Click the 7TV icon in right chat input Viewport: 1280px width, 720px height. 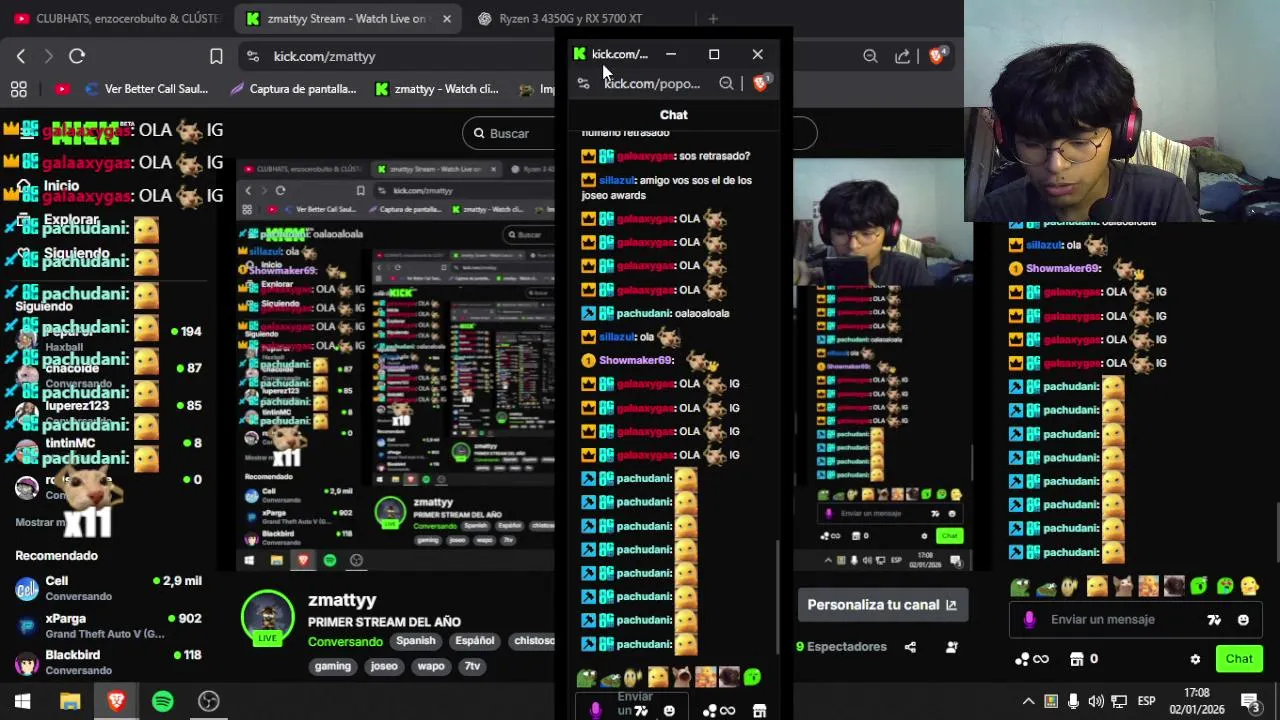click(x=1214, y=620)
